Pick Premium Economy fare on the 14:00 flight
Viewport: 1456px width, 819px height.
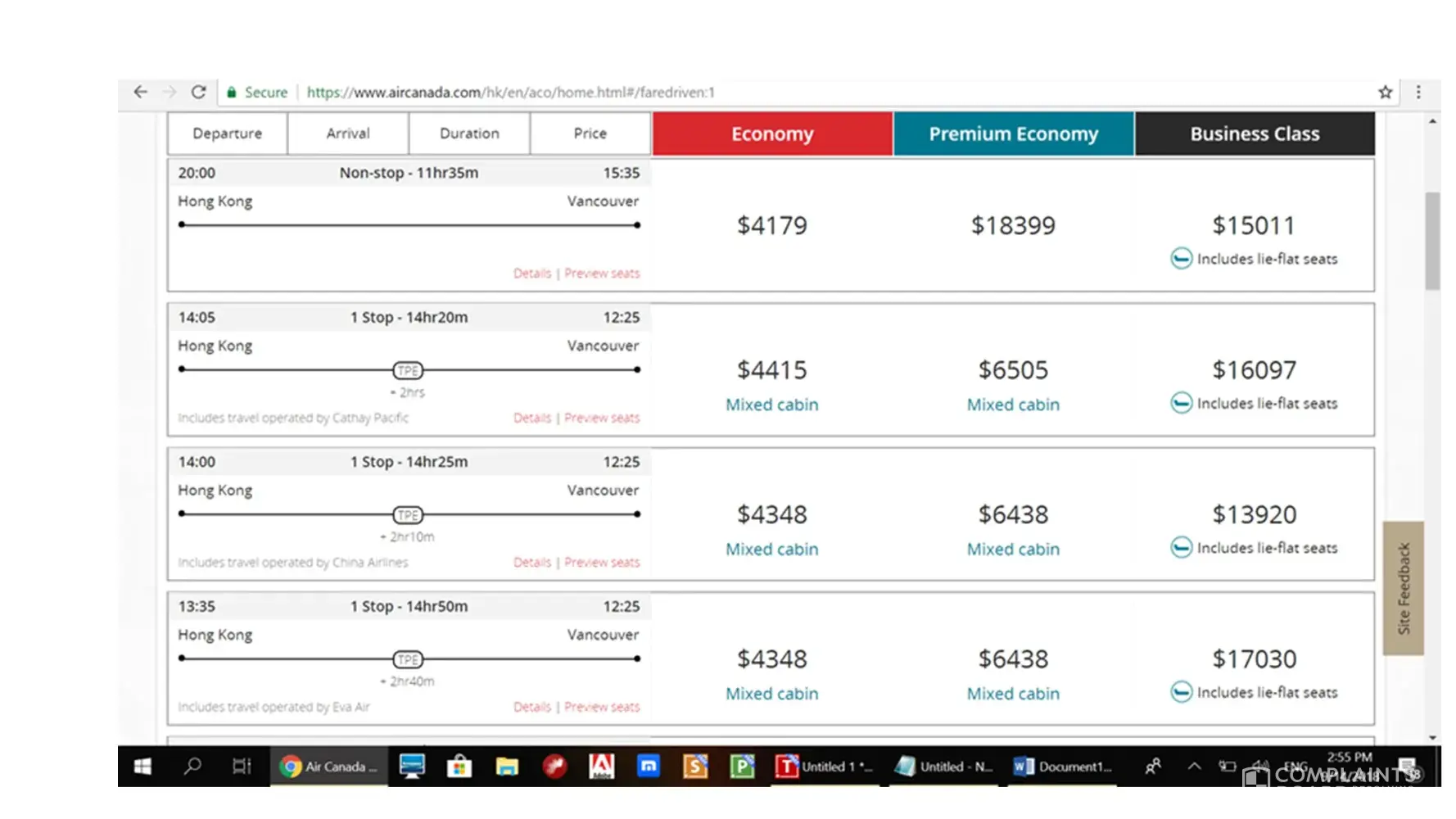1014,514
